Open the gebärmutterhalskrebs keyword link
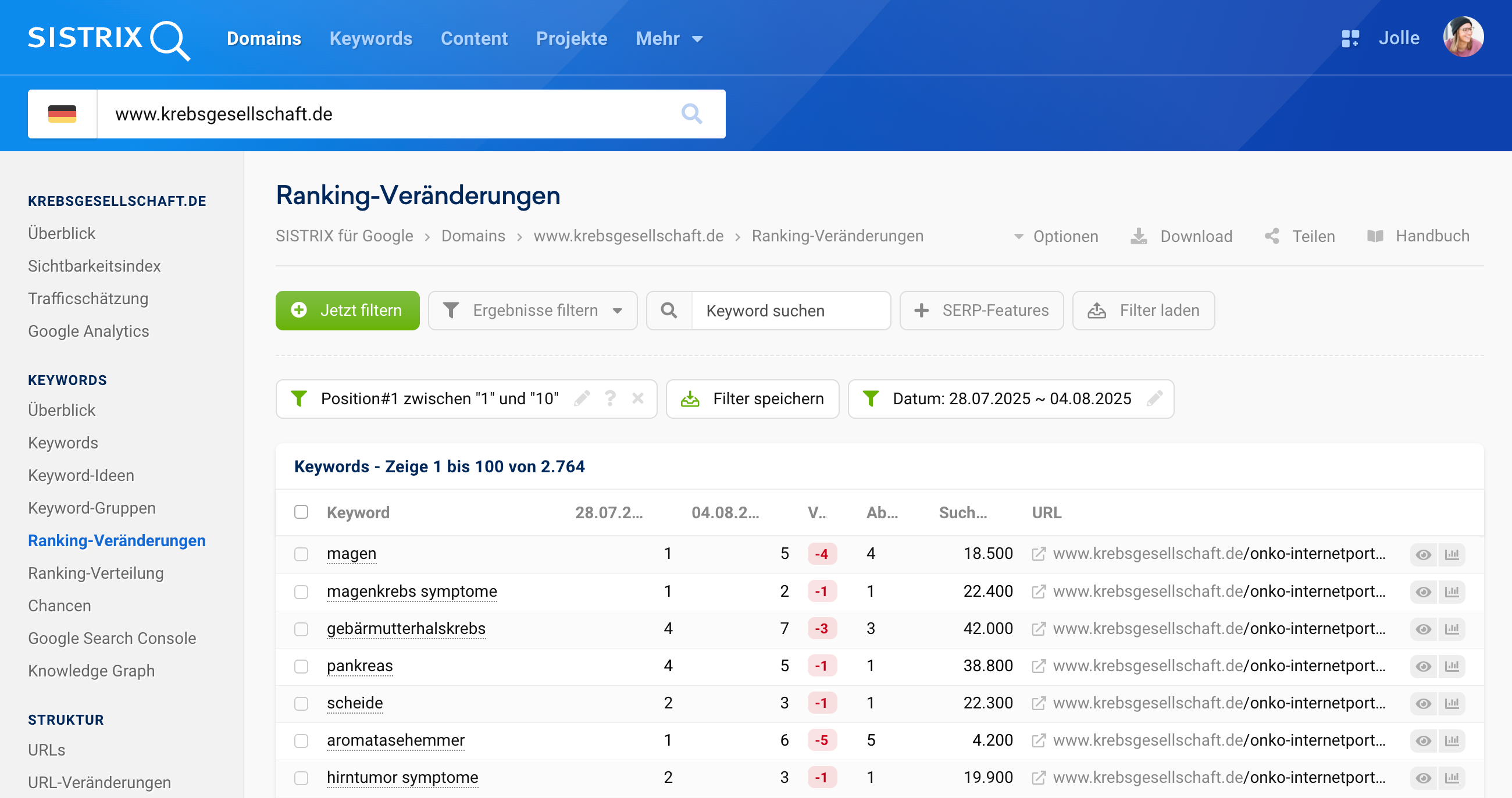This screenshot has width=1512, height=798. (405, 628)
